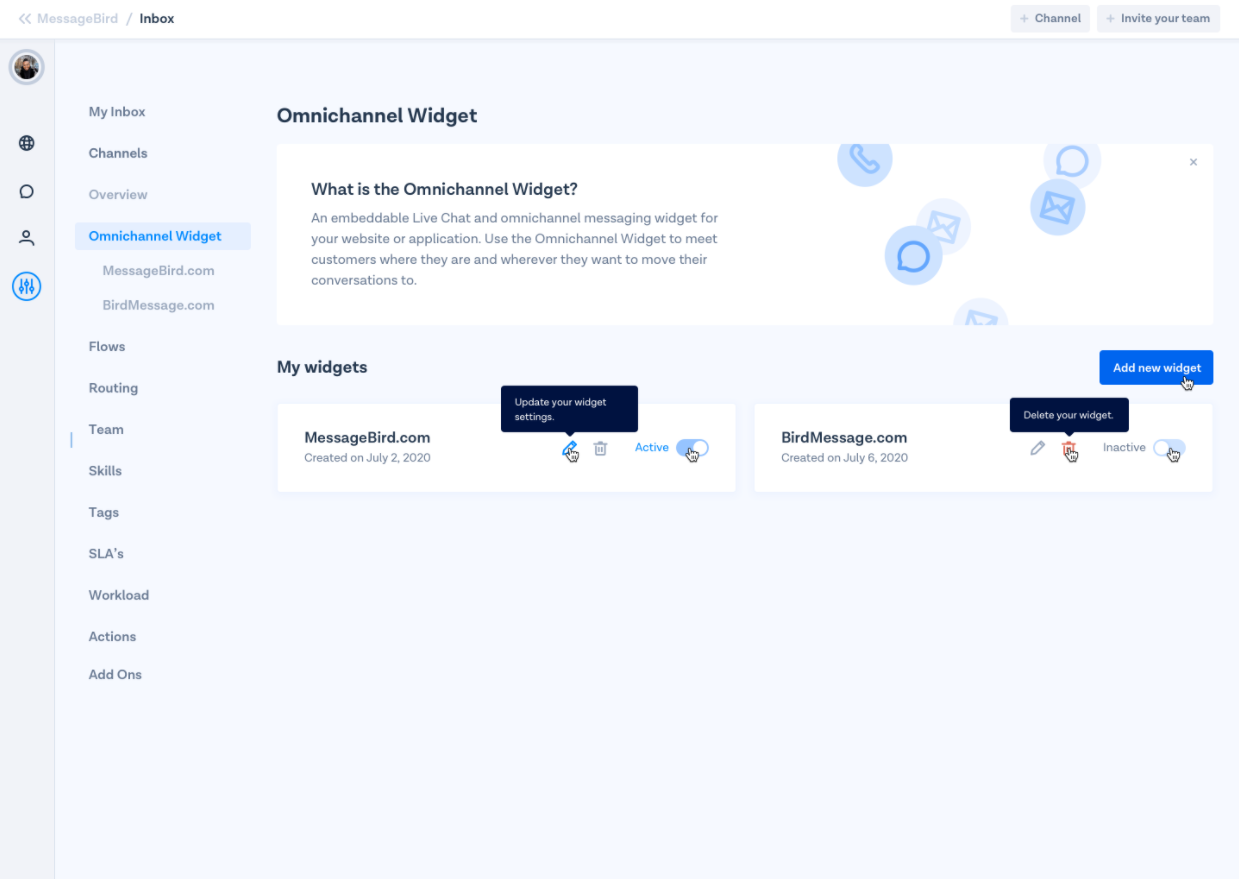The width and height of the screenshot is (1239, 879).
Task: Click the Add new widget button
Action: click(1156, 367)
